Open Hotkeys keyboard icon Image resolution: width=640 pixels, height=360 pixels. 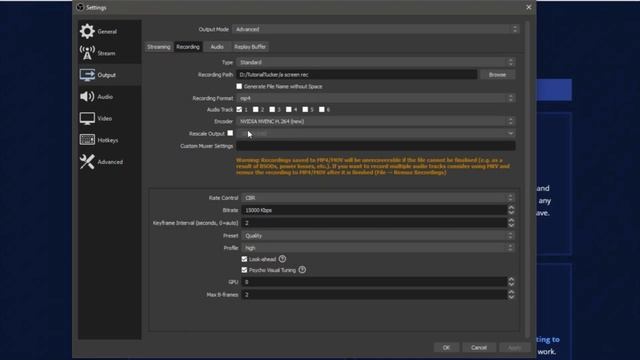point(87,140)
